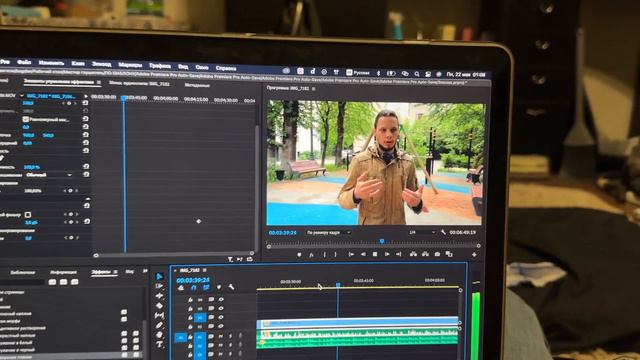The width and height of the screenshot is (640, 360).
Task: Switch to audio clip mixer IMG_7182 tab
Action: coord(139,84)
